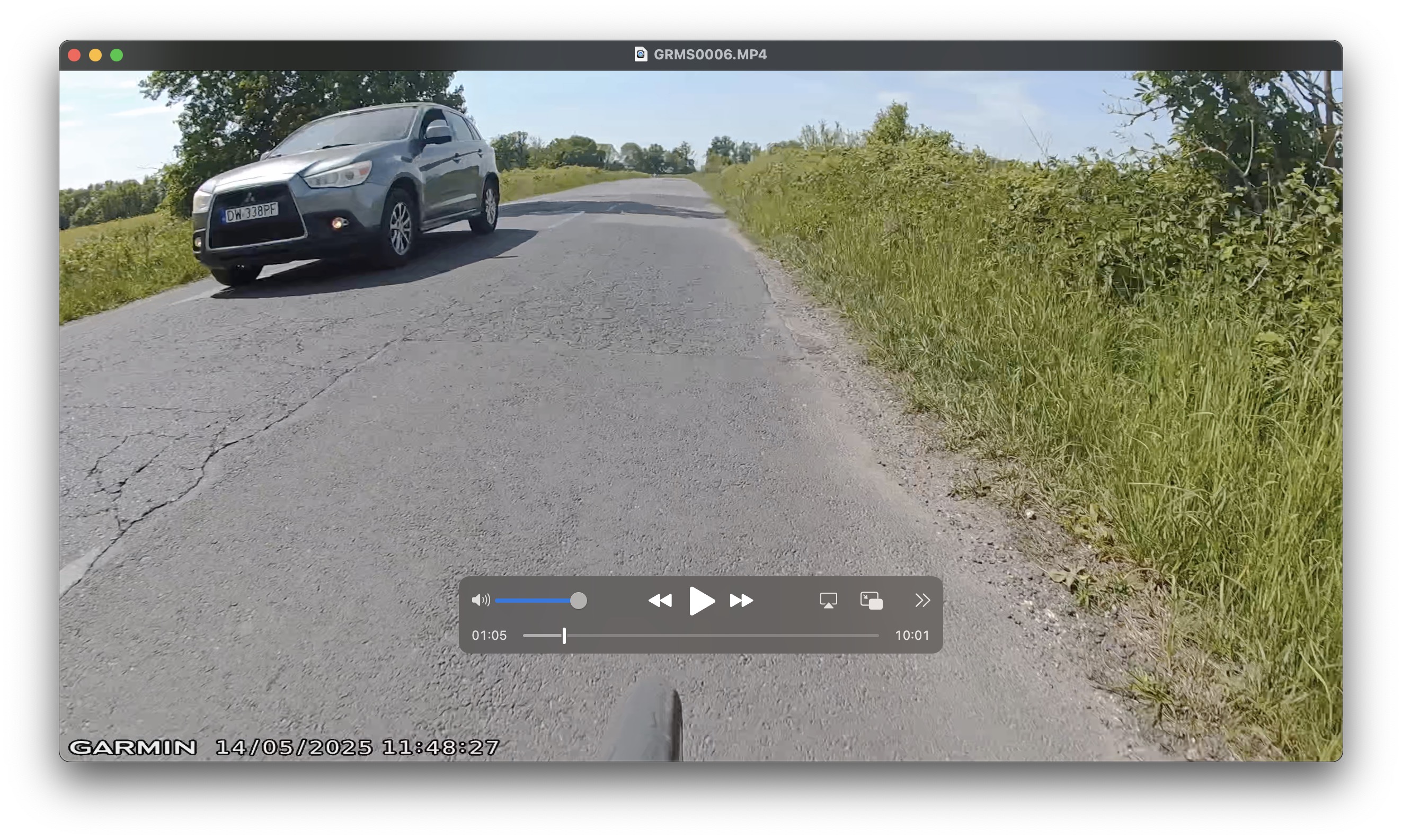
Task: Rewind the video
Action: pos(660,601)
